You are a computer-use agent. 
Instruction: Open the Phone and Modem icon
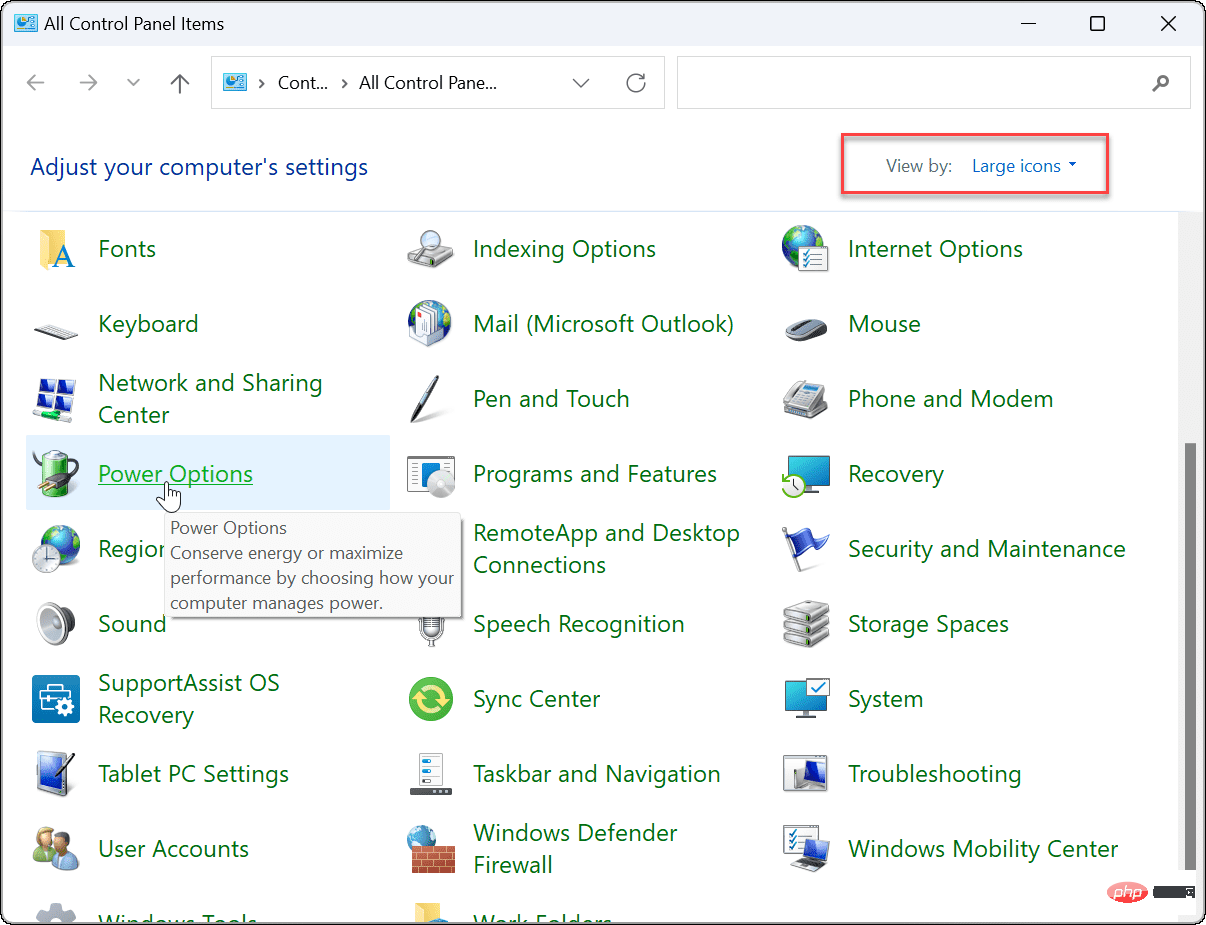[x=806, y=399]
